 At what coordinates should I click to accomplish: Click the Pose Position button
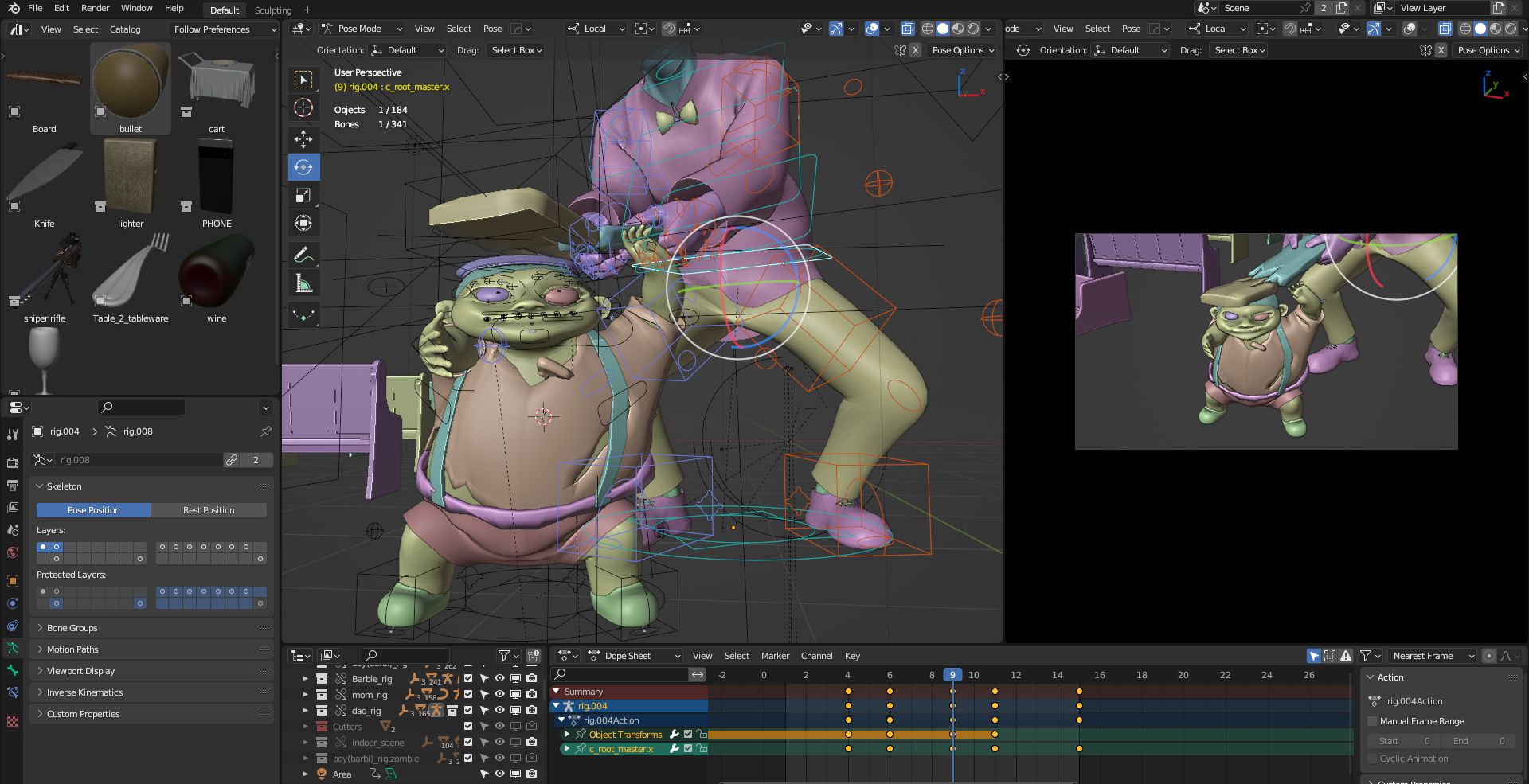tap(93, 510)
